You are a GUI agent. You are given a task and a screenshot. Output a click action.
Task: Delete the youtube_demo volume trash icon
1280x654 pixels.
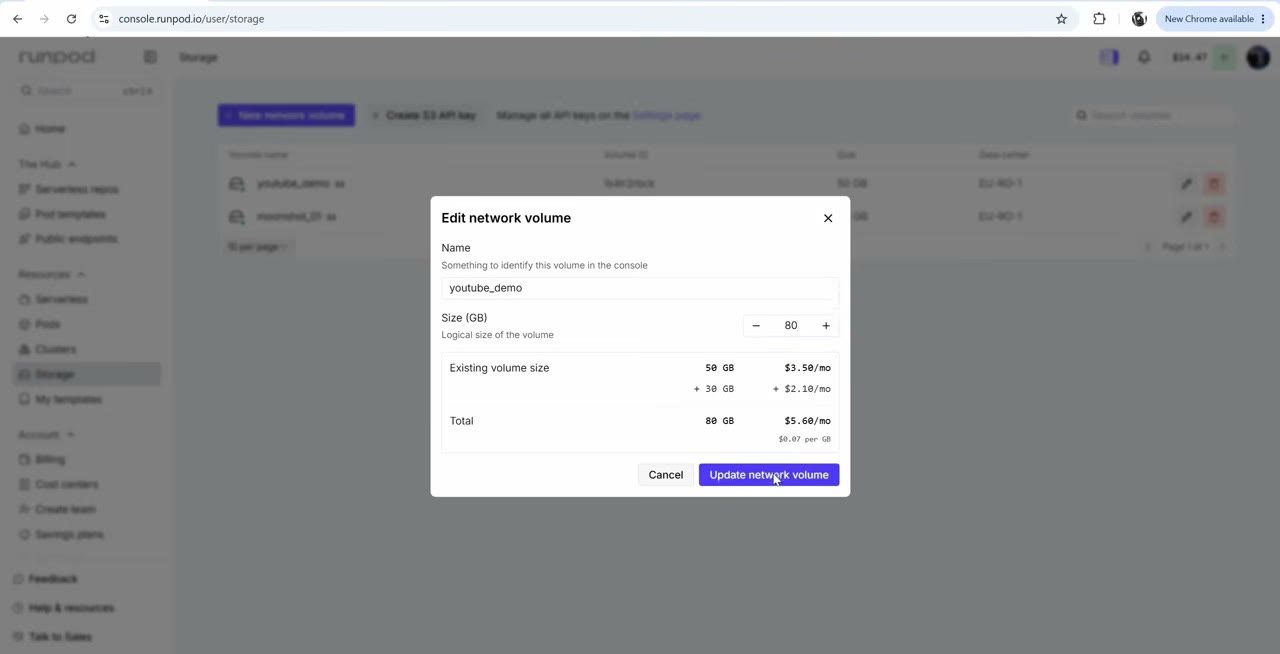[x=1214, y=184]
